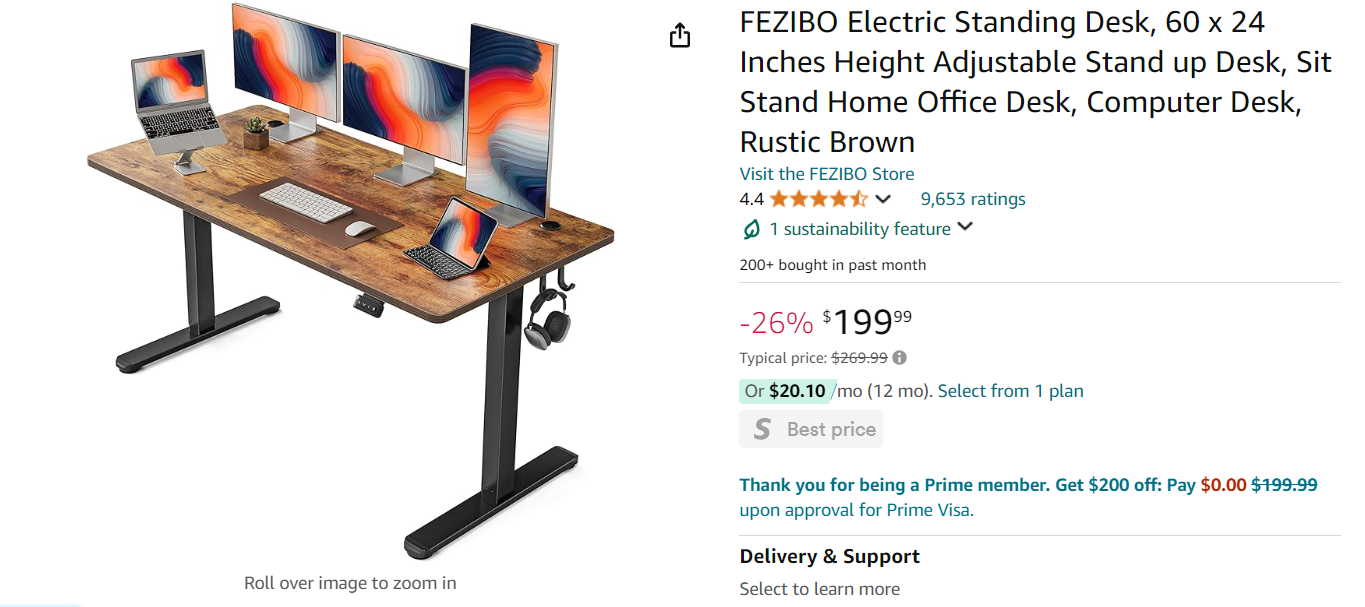Open the 9,653 ratings link
Image resolution: width=1365 pixels, height=607 pixels.
pyautogui.click(x=972, y=199)
